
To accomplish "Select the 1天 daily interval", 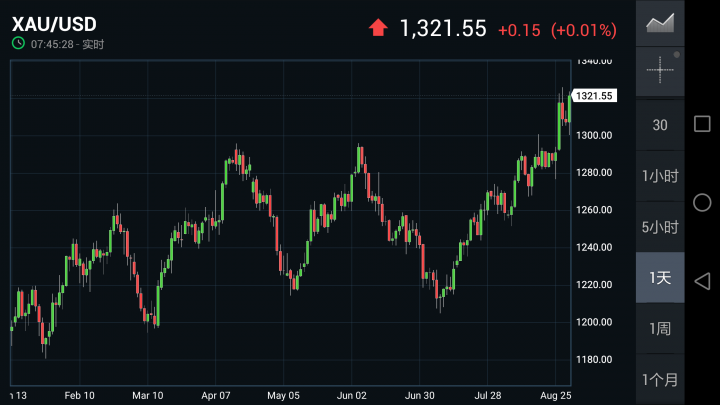I will [x=660, y=278].
